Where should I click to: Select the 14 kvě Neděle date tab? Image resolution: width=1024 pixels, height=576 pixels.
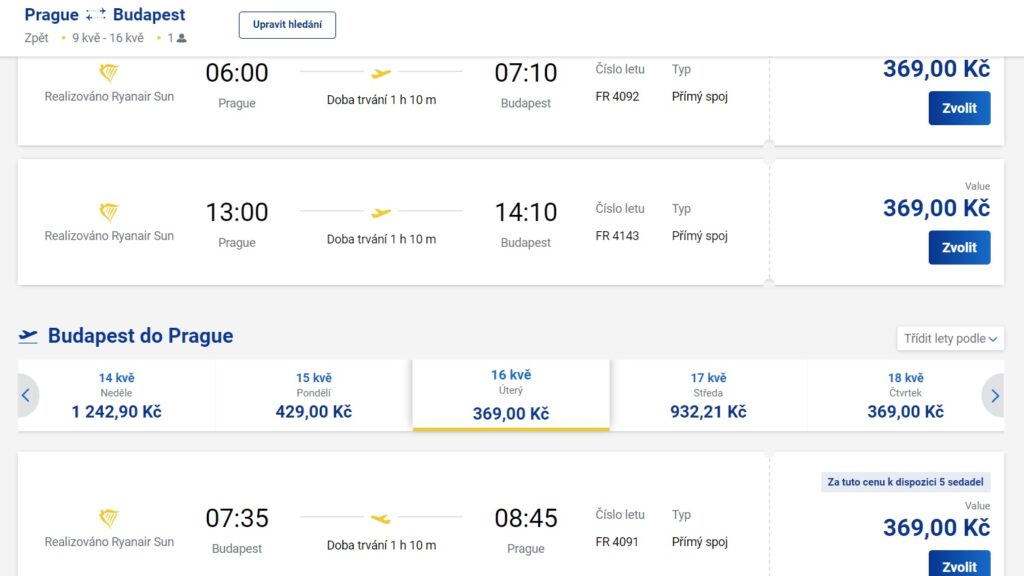116,395
